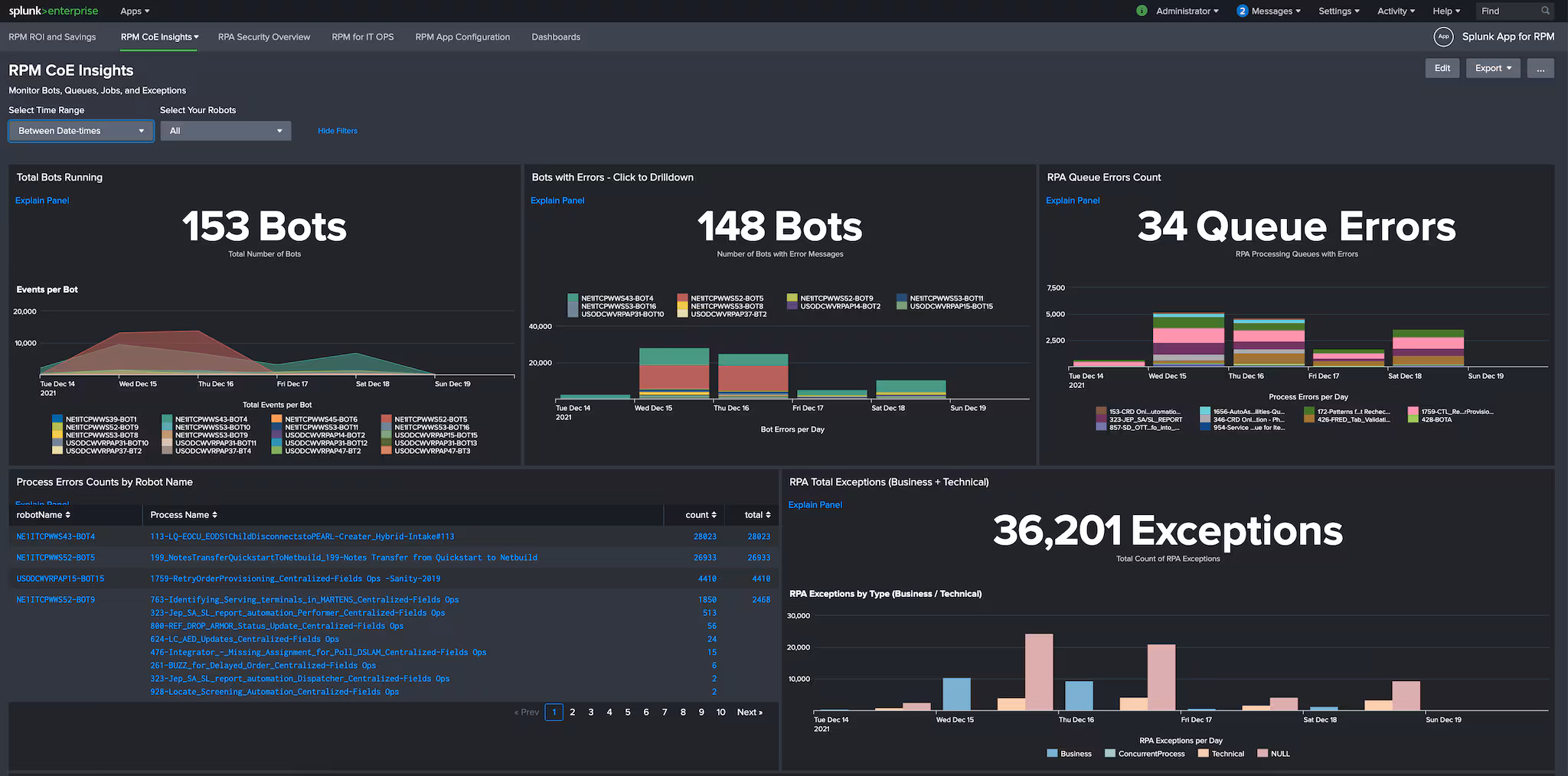Click the Hide Filters link
Screen dimensions: 1568x776
pos(338,131)
